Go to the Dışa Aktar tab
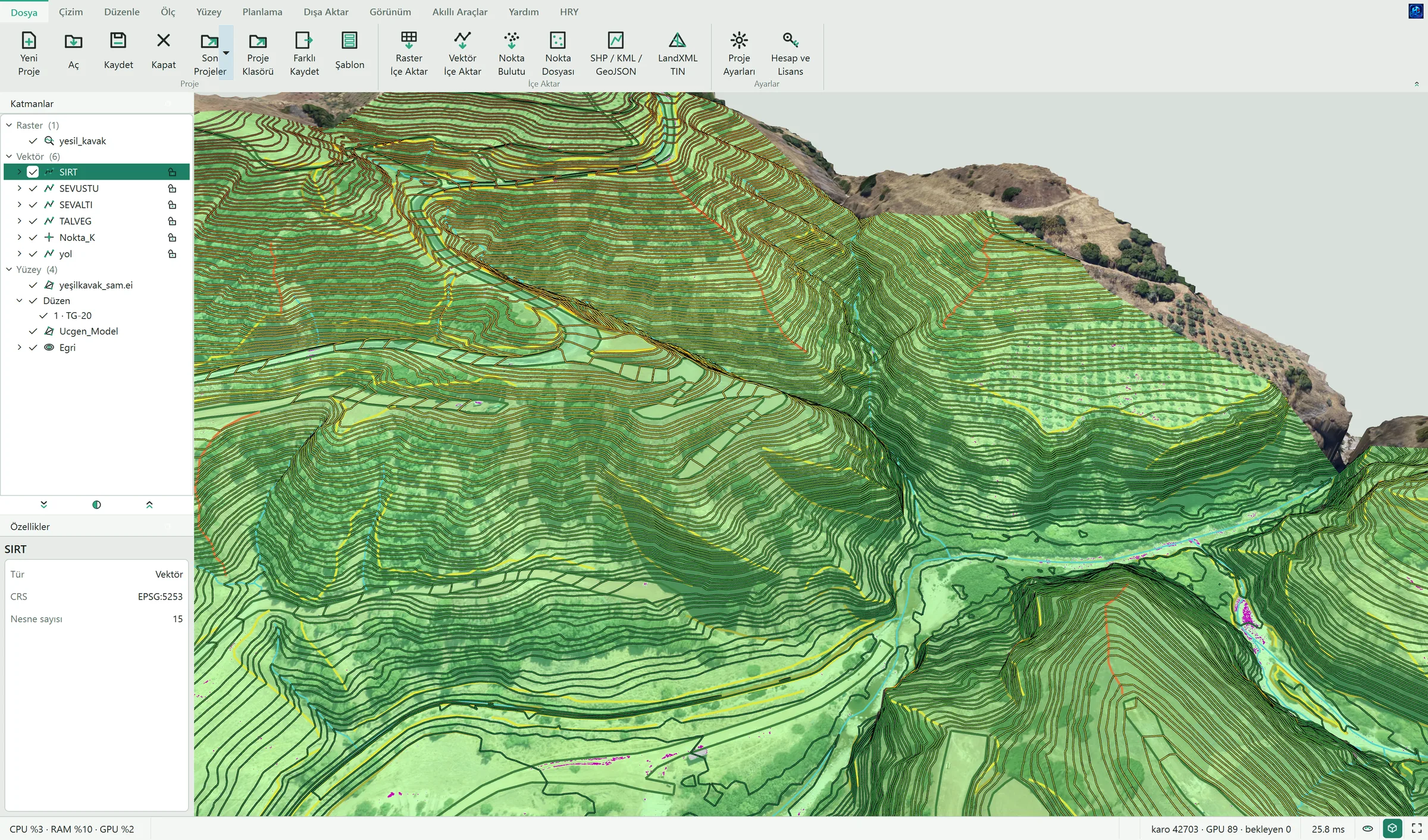 point(325,12)
